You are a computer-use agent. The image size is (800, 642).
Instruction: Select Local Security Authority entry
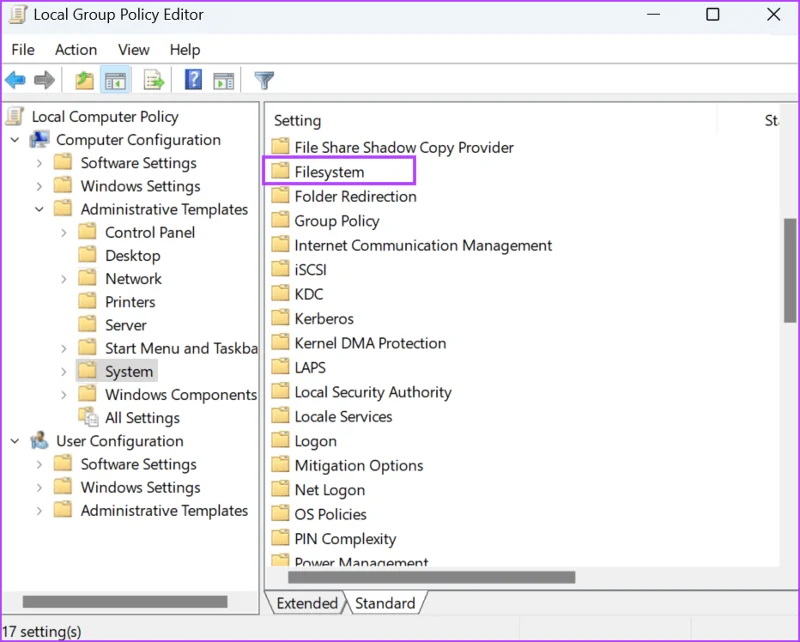coord(373,392)
